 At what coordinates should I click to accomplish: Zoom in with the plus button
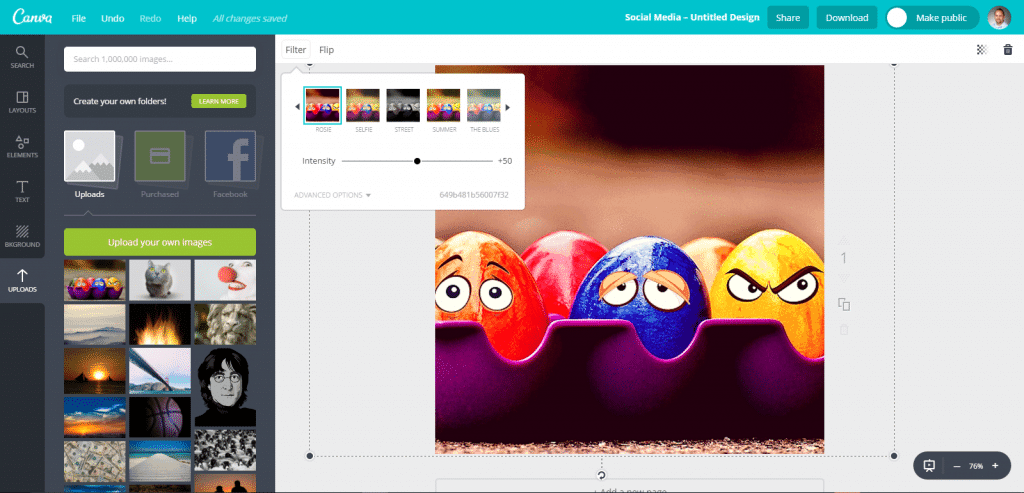[995, 466]
